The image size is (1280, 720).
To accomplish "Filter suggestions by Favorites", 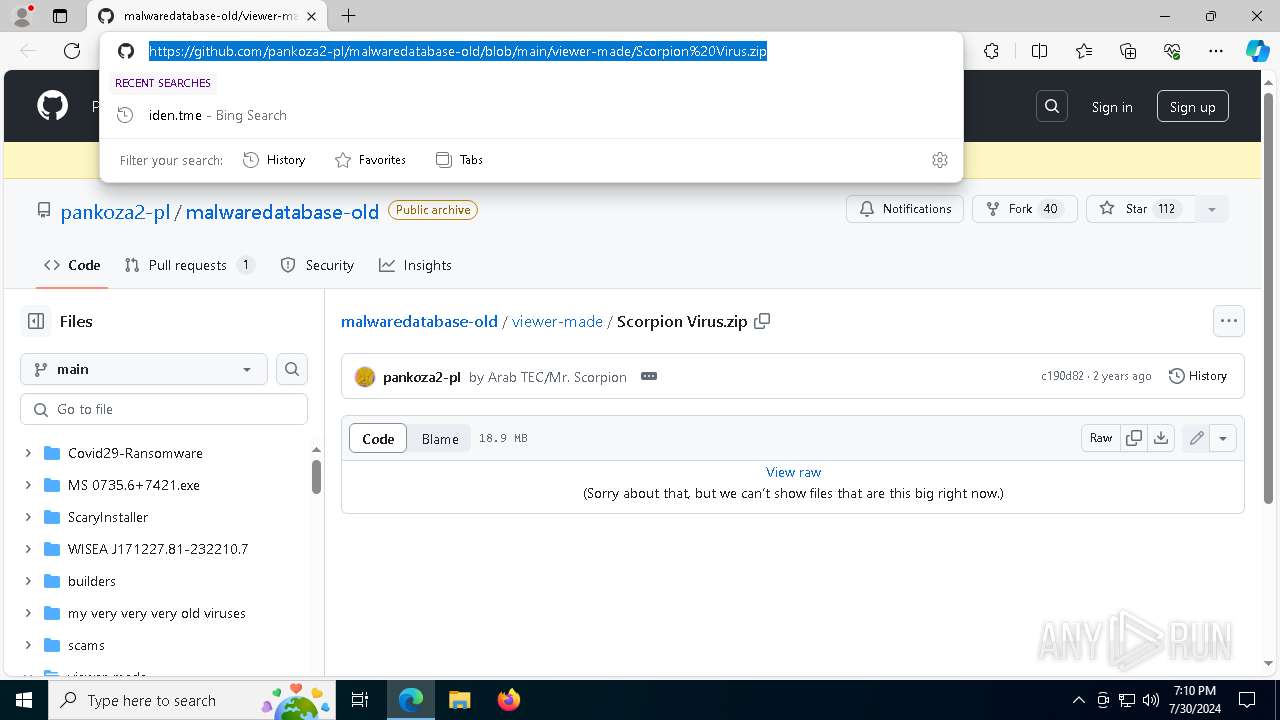I will (370, 160).
